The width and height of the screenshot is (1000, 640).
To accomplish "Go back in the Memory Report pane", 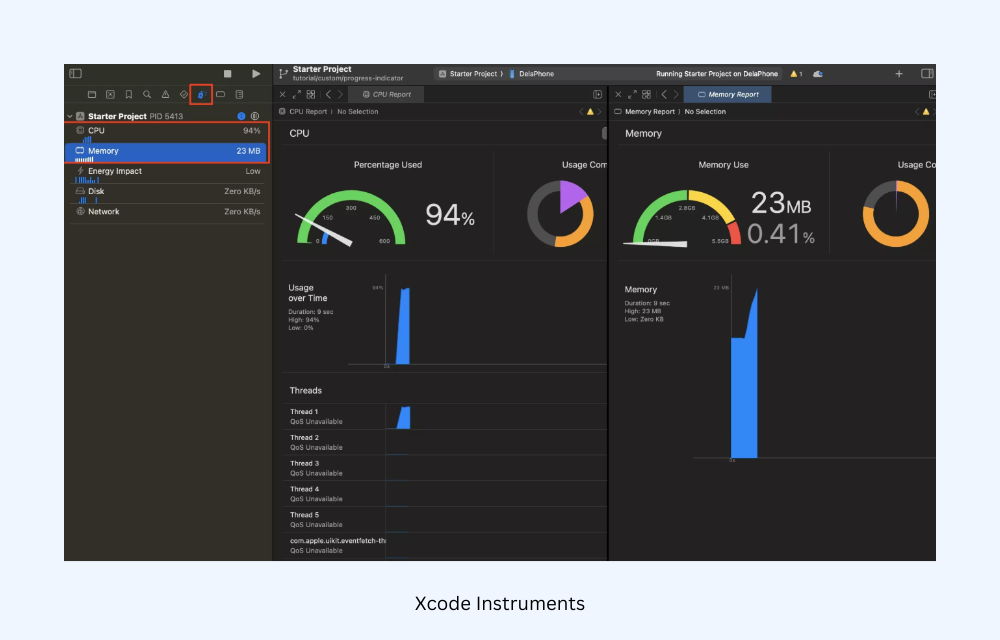I will (664, 94).
